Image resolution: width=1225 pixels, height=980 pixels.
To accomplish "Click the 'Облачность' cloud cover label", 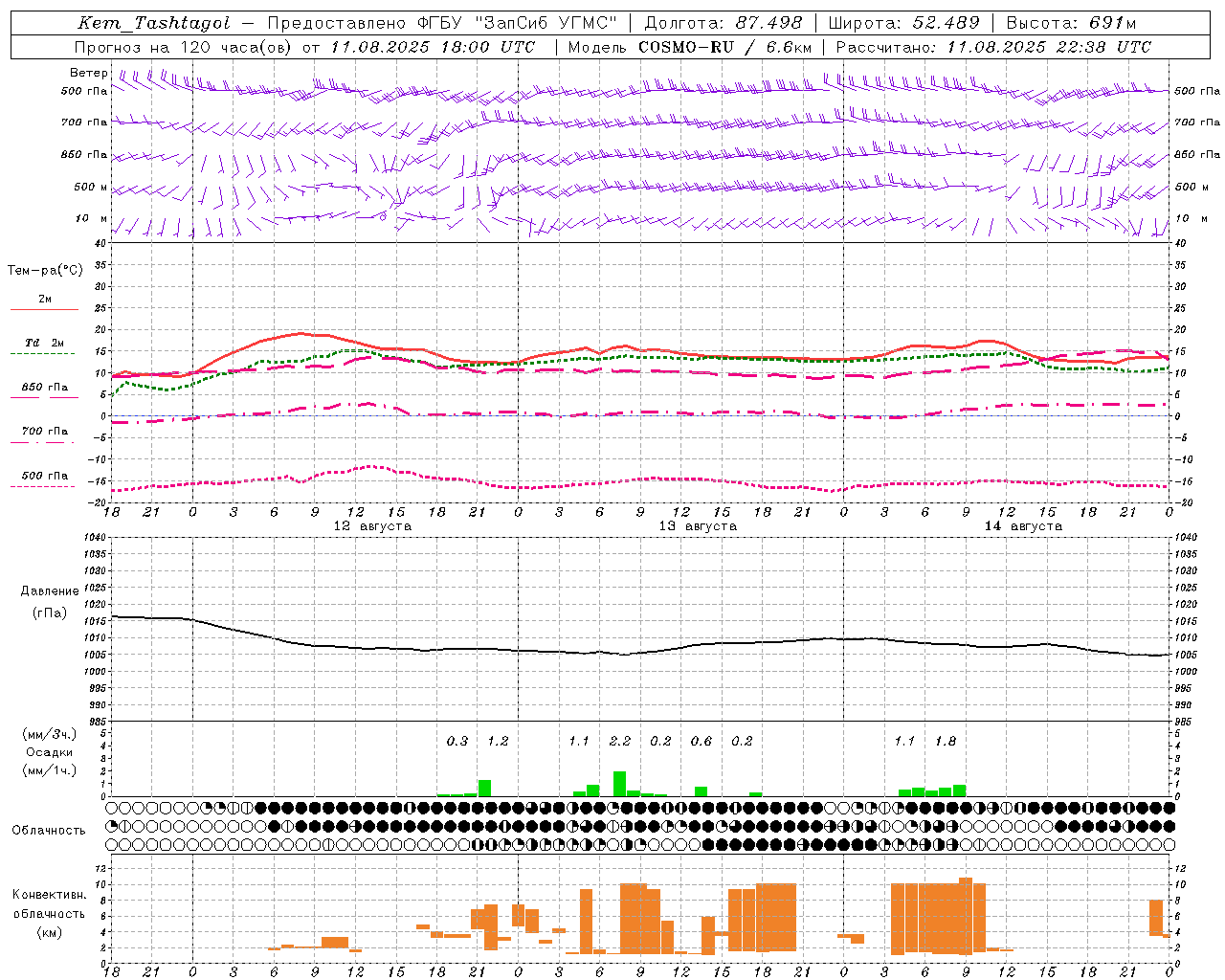I will click(x=49, y=830).
